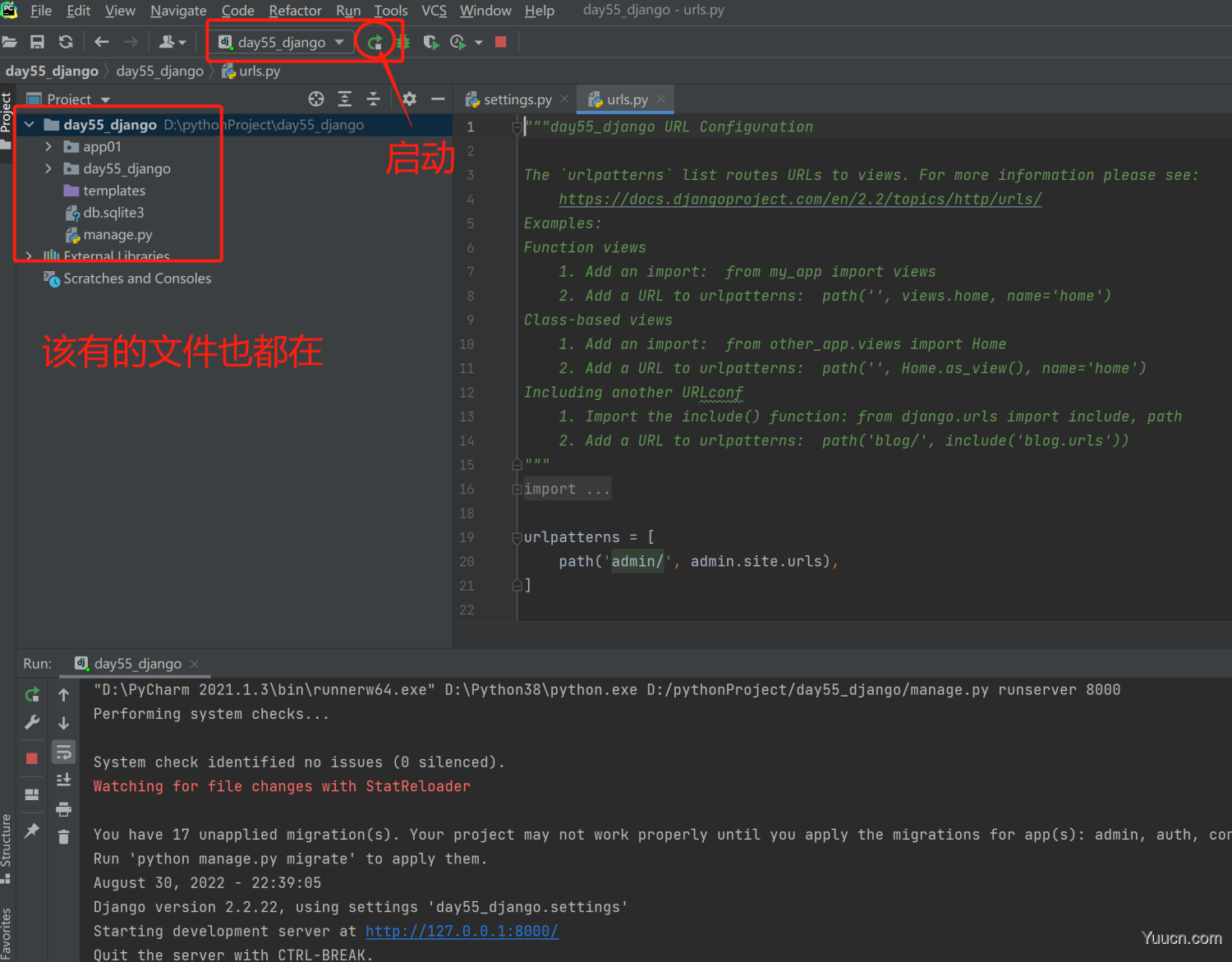
Task: Fold the urlpatterns list
Action: [x=517, y=538]
